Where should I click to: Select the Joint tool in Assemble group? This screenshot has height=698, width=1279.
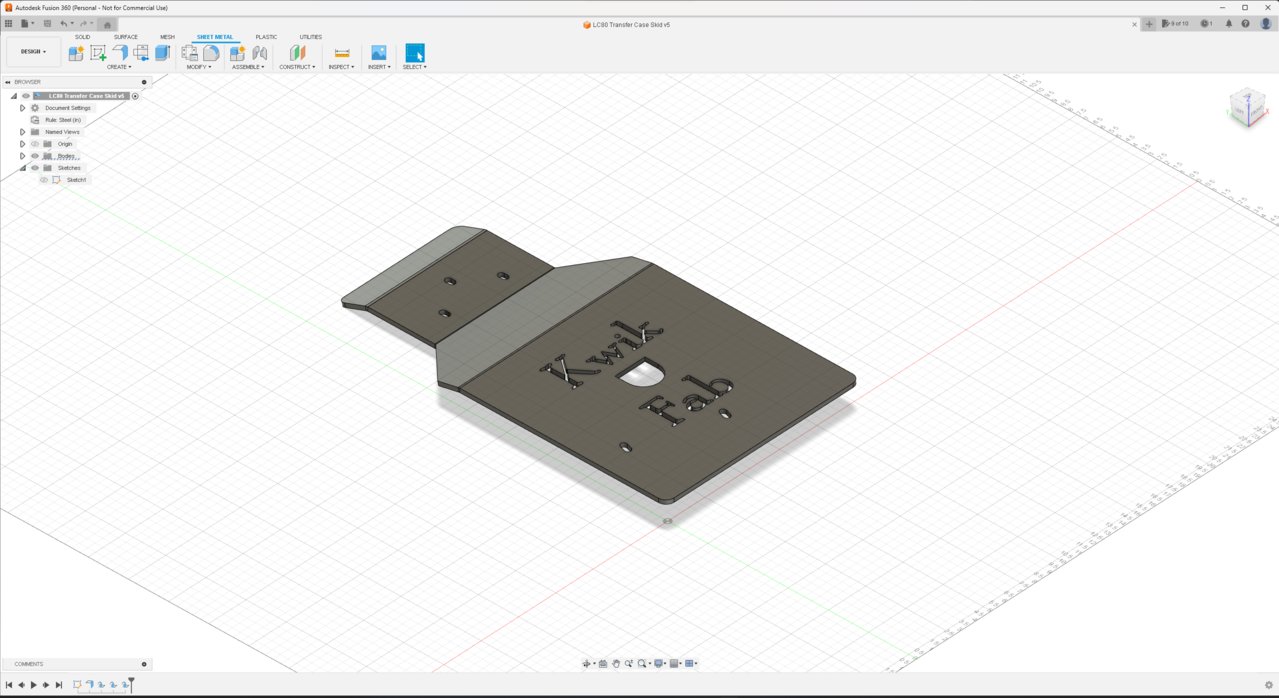[259, 53]
